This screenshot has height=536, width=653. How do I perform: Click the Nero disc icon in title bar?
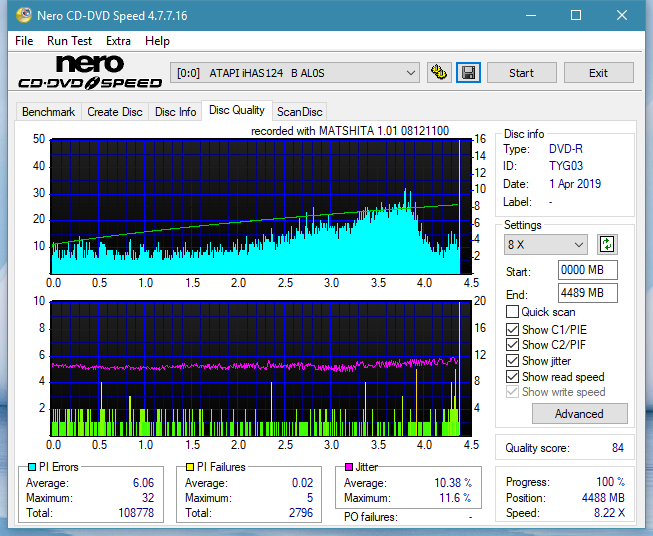tap(23, 15)
